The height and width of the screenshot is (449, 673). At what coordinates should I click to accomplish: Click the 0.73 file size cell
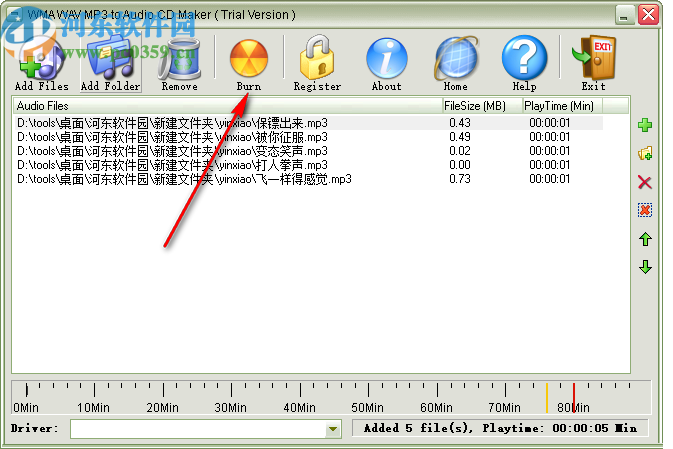pyautogui.click(x=460, y=179)
